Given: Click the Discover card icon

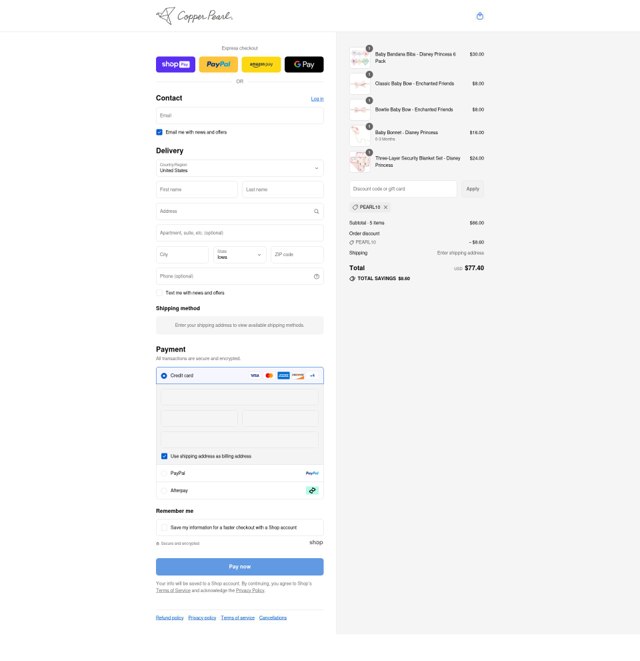Looking at the screenshot, I should pyautogui.click(x=298, y=376).
